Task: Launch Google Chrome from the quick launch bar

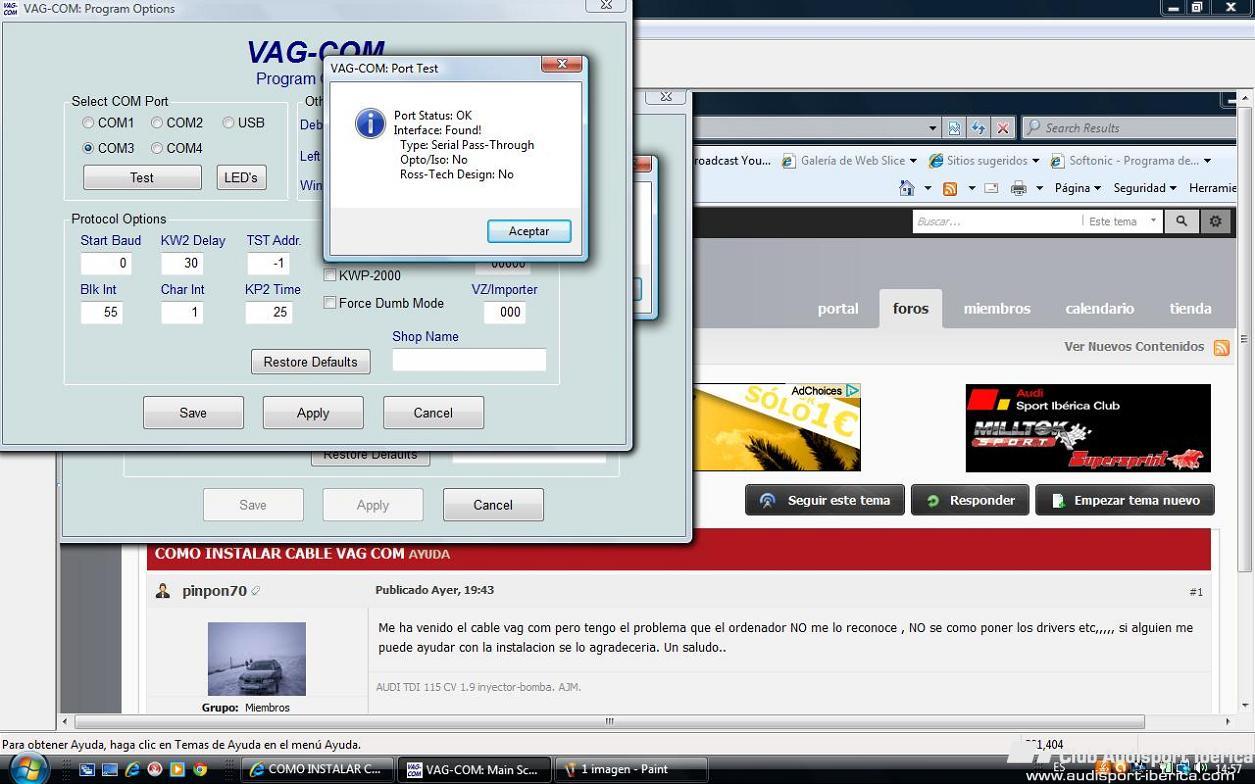Action: point(200,770)
